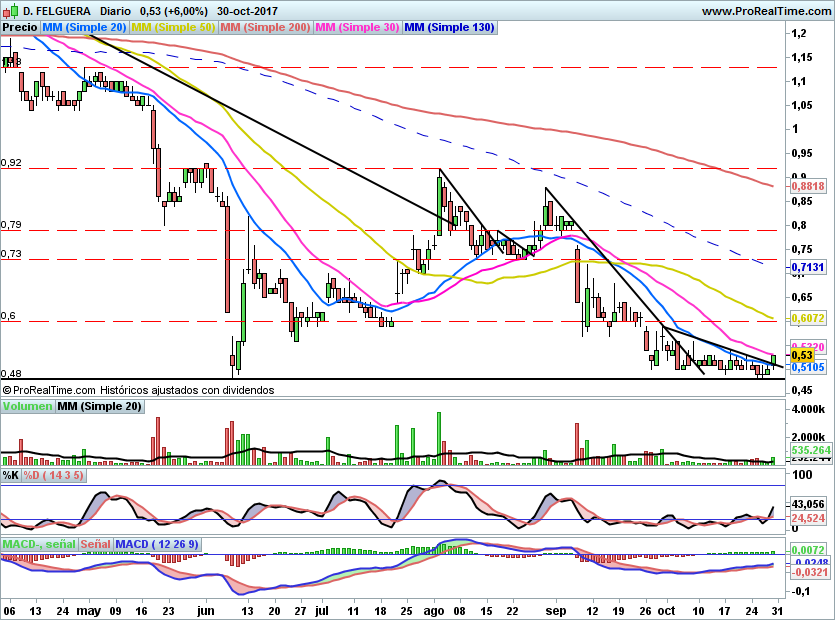The image size is (835, 620).
Task: Click the %K stochastic label
Action: click(x=11, y=475)
